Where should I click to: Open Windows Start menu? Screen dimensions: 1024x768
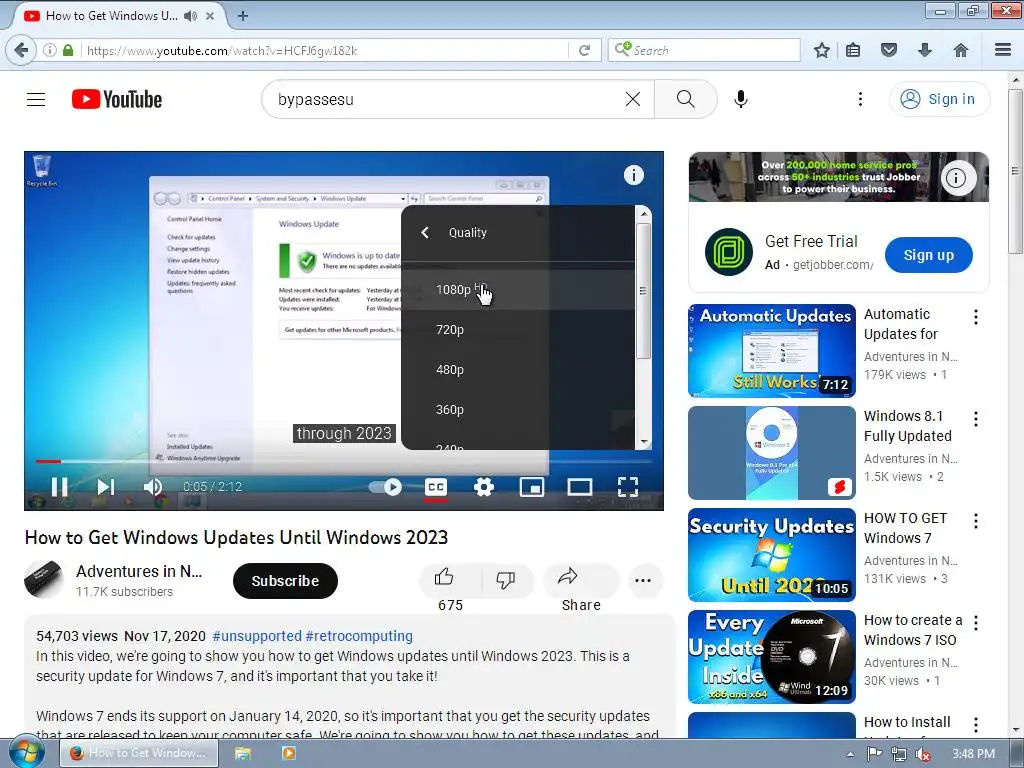coord(27,753)
